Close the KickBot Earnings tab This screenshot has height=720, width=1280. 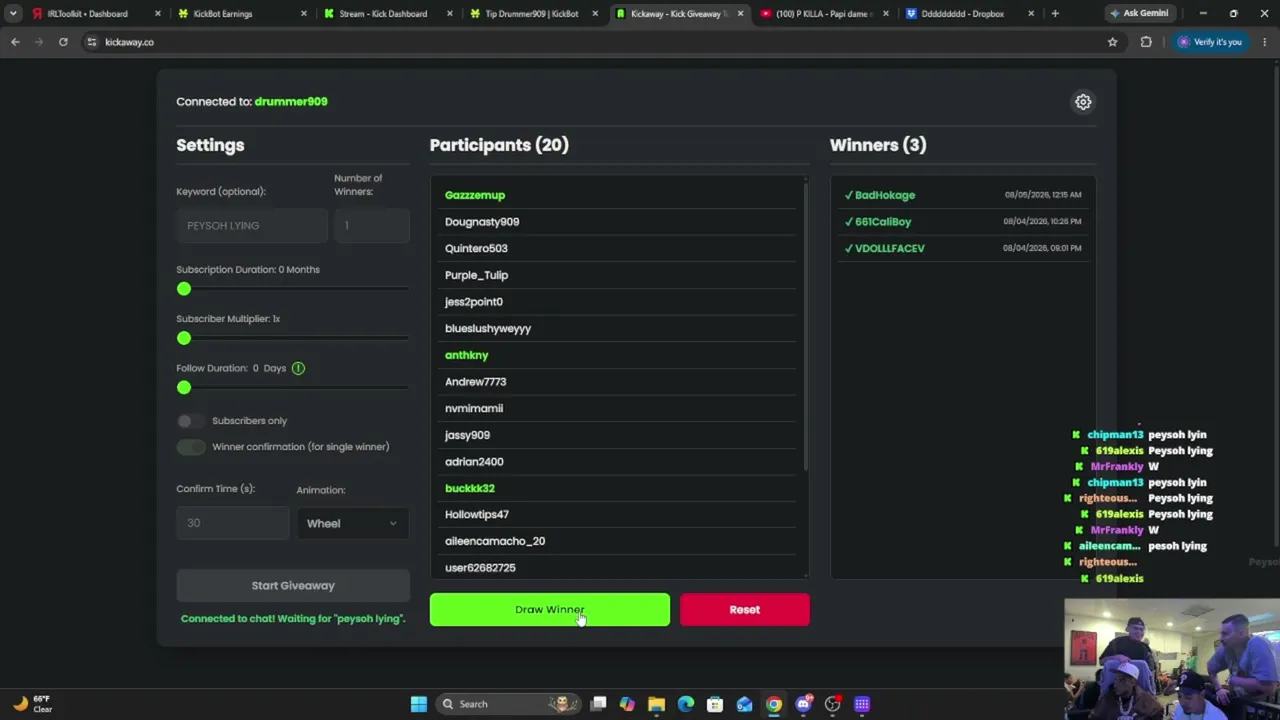click(304, 14)
